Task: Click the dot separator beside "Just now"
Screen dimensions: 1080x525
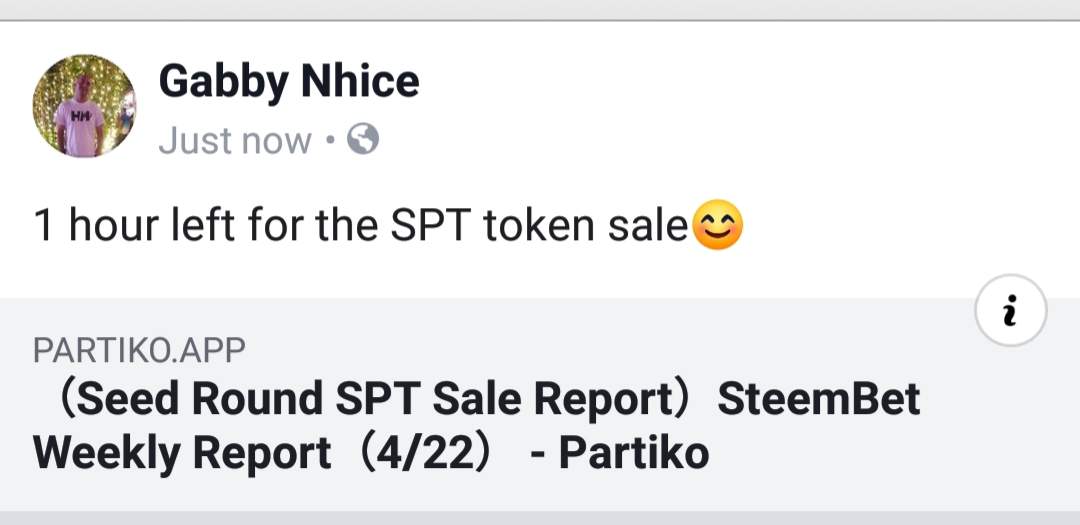Action: click(x=329, y=141)
